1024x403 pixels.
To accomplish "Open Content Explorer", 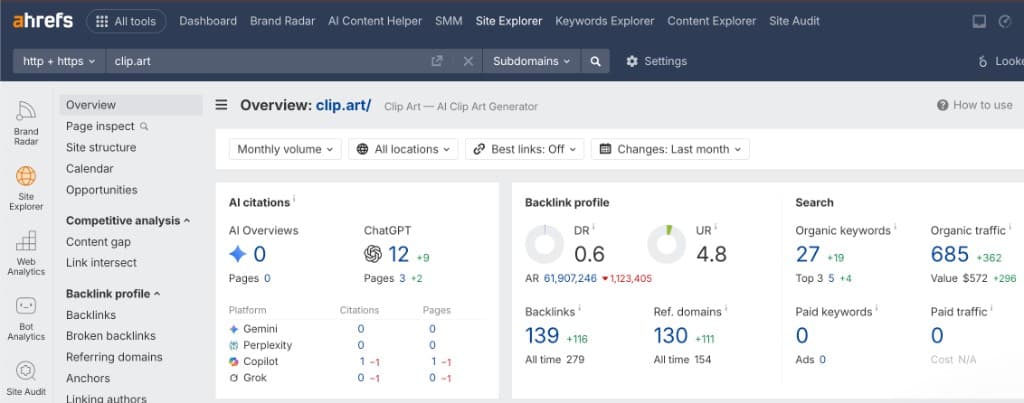I will pyautogui.click(x=712, y=21).
